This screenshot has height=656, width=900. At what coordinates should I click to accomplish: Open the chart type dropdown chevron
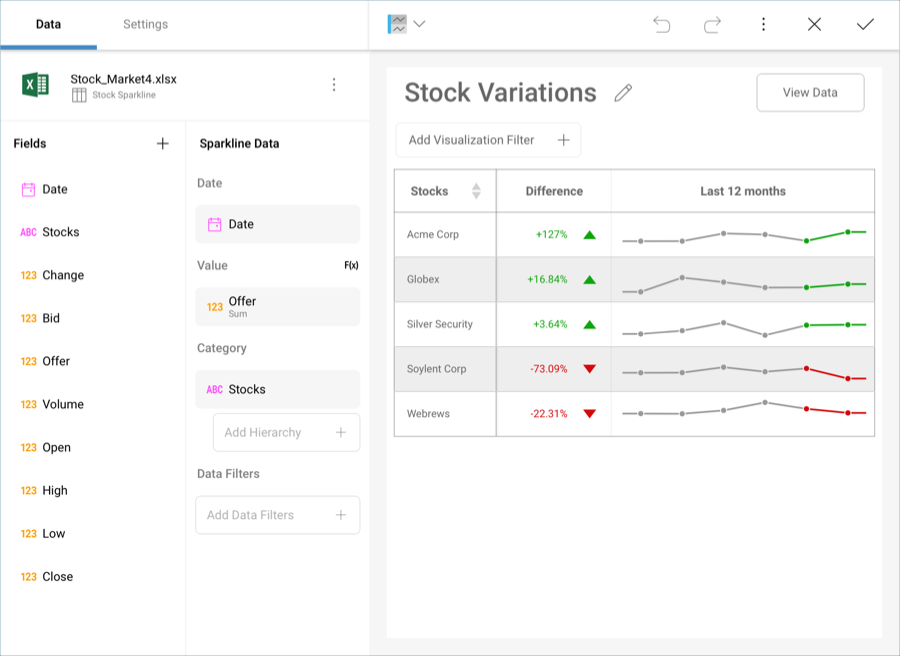point(419,23)
